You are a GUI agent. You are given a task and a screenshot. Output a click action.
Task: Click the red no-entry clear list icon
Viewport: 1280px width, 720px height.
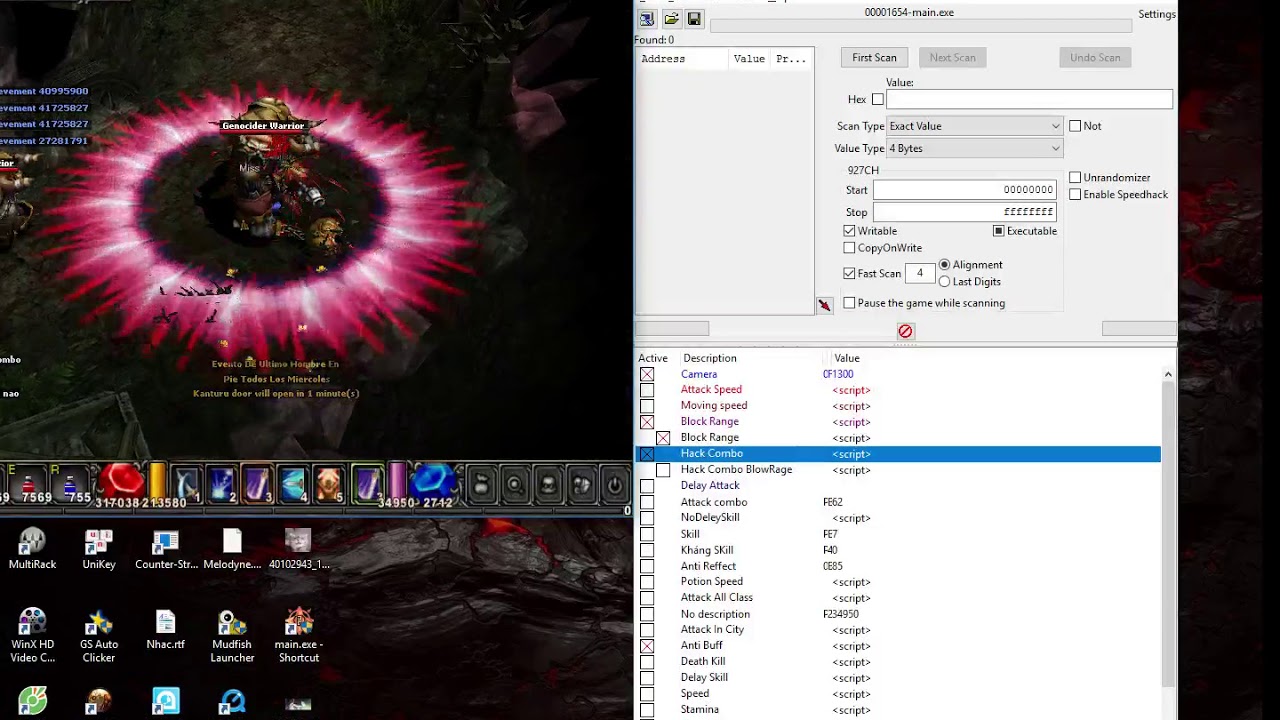tap(905, 331)
